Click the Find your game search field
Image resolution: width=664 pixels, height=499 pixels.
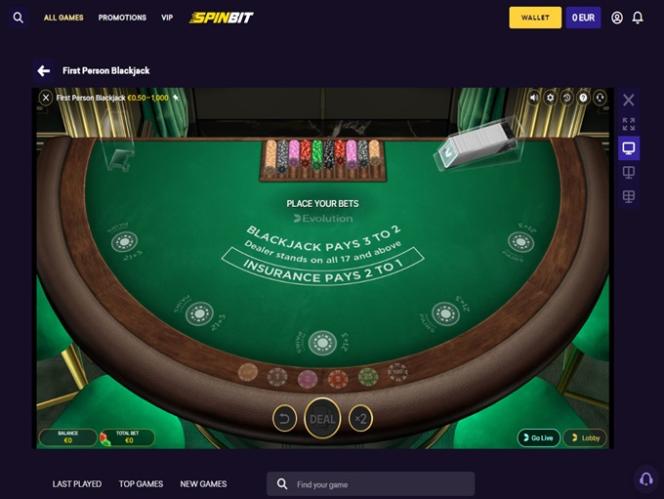(x=371, y=484)
